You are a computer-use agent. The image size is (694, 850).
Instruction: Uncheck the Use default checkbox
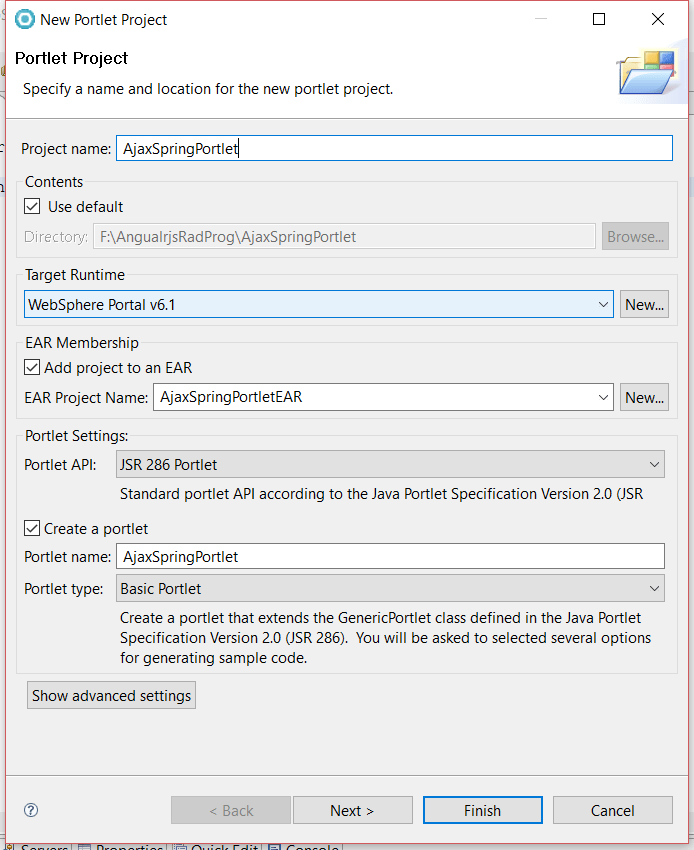point(33,206)
